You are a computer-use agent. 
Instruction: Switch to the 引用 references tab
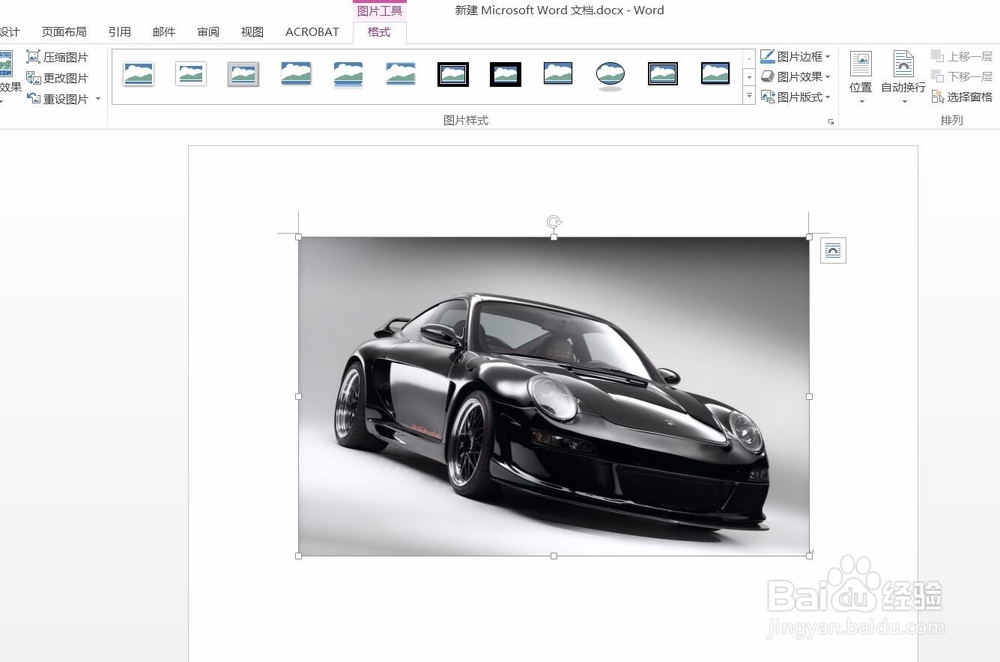[x=119, y=32]
